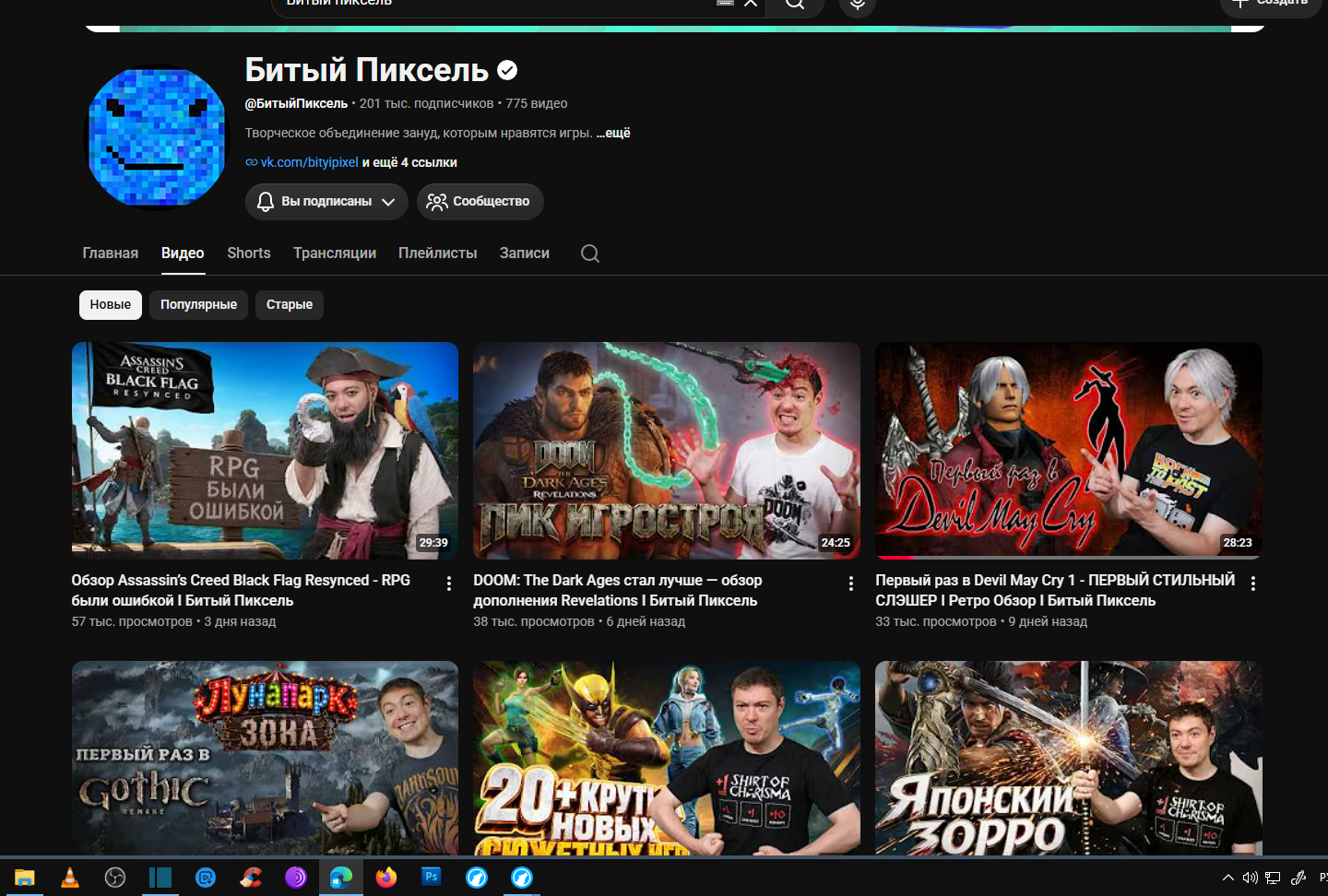Open the three-dot menu for Devil May Cry video
Screen dimensions: 1328x896
[x=1253, y=584]
